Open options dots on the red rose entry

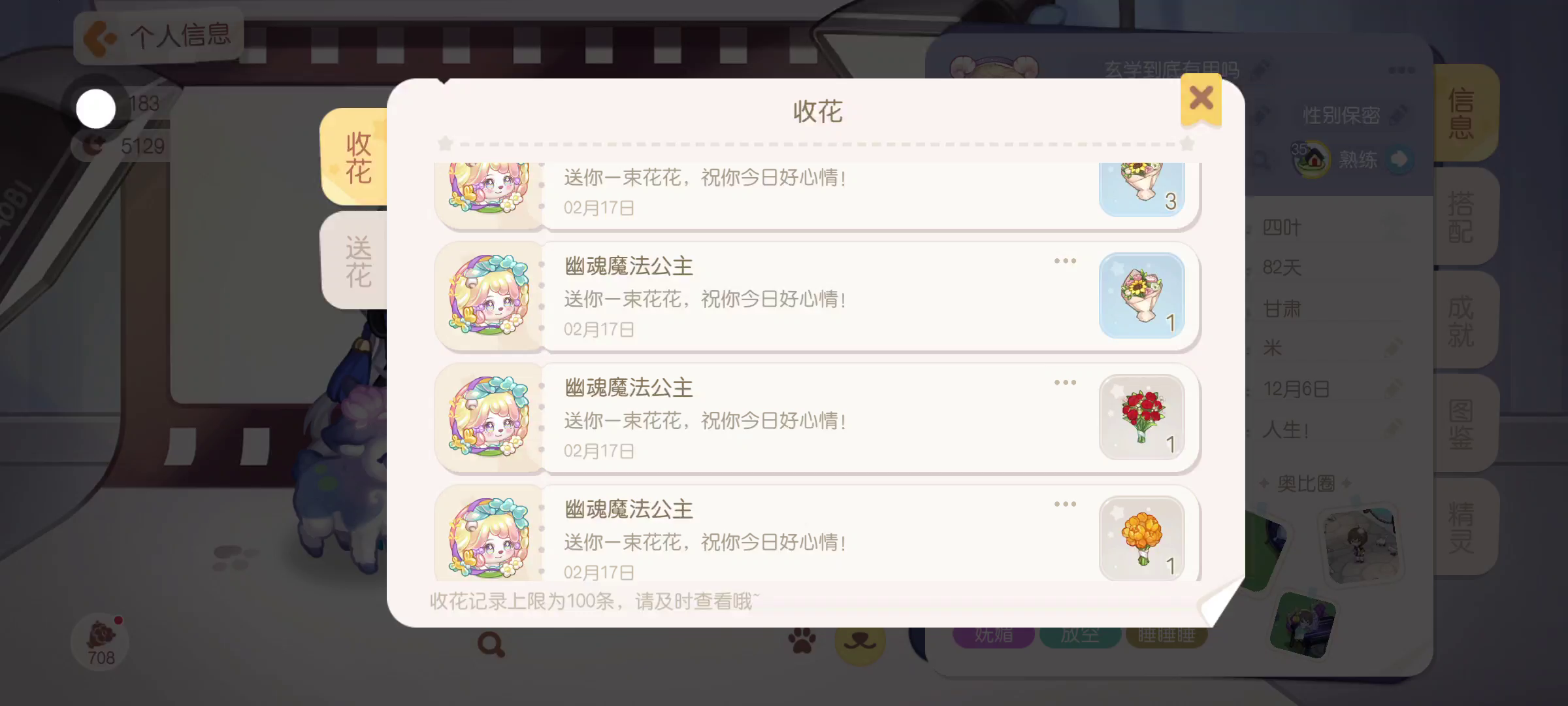tap(1065, 382)
